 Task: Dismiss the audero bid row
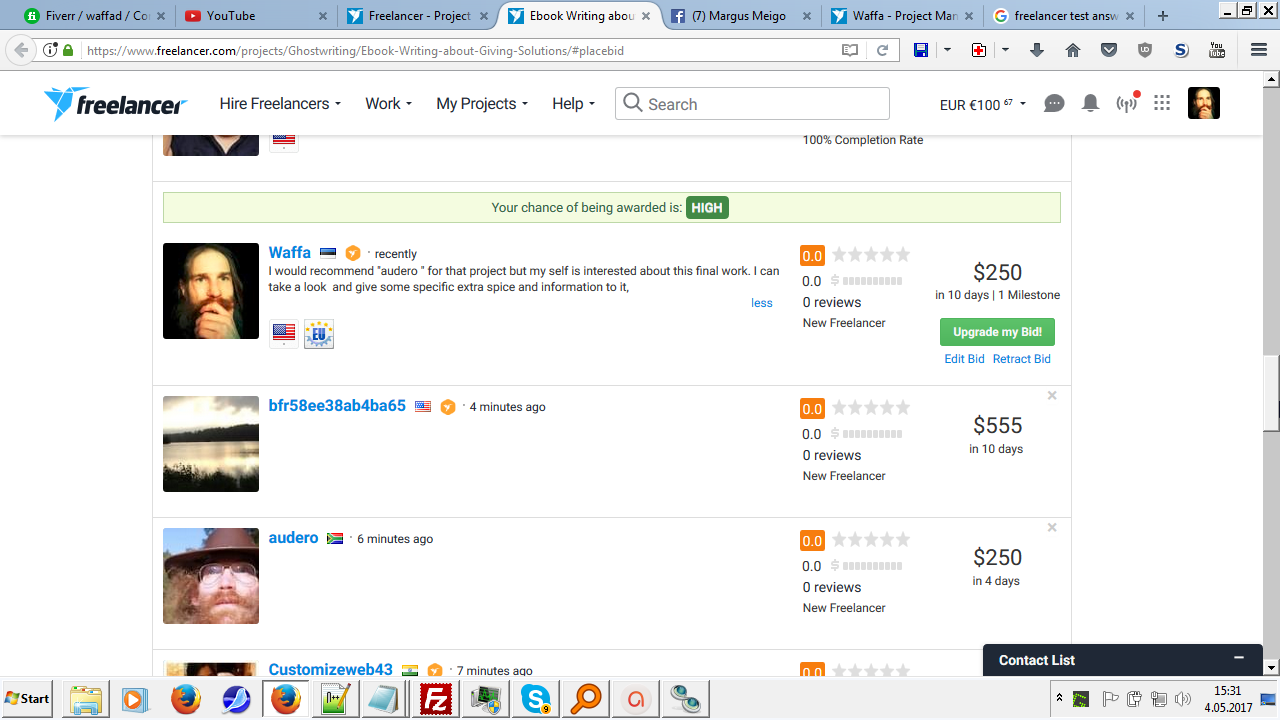1052,527
